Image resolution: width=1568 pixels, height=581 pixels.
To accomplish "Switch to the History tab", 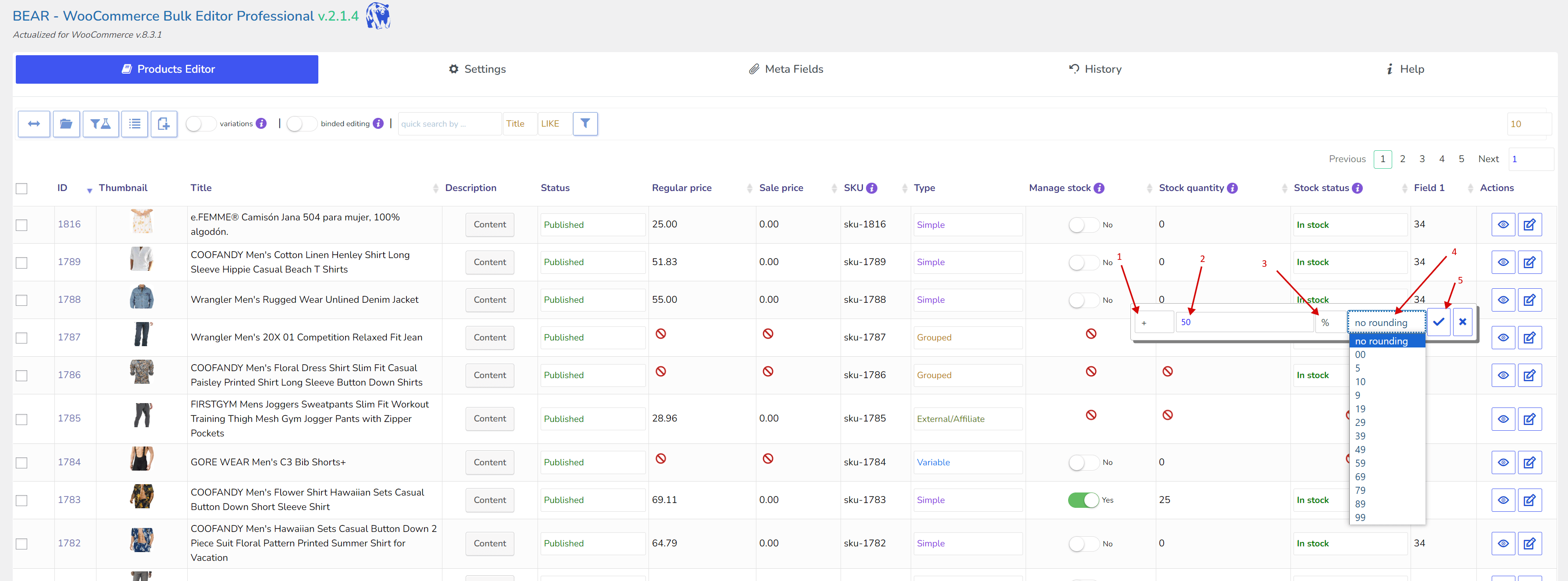I will coord(1095,69).
